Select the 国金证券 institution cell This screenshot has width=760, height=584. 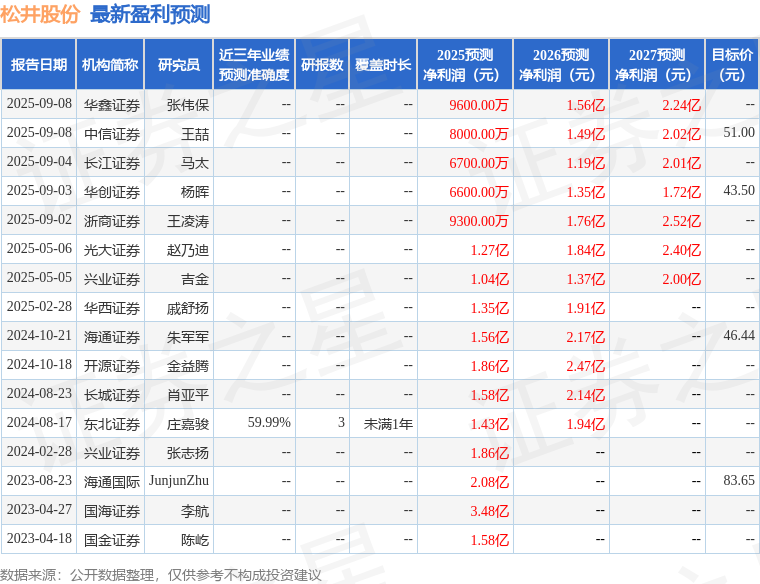tap(111, 540)
